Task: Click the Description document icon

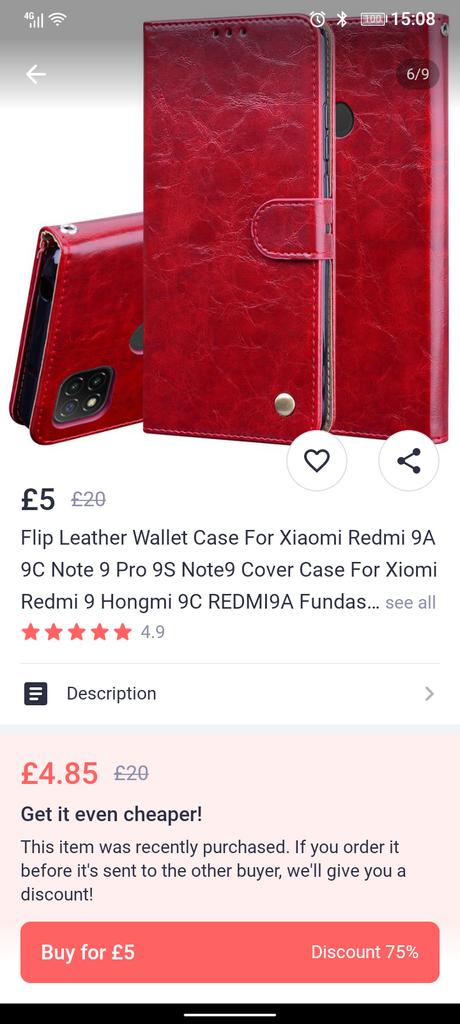Action: pyautogui.click(x=36, y=694)
